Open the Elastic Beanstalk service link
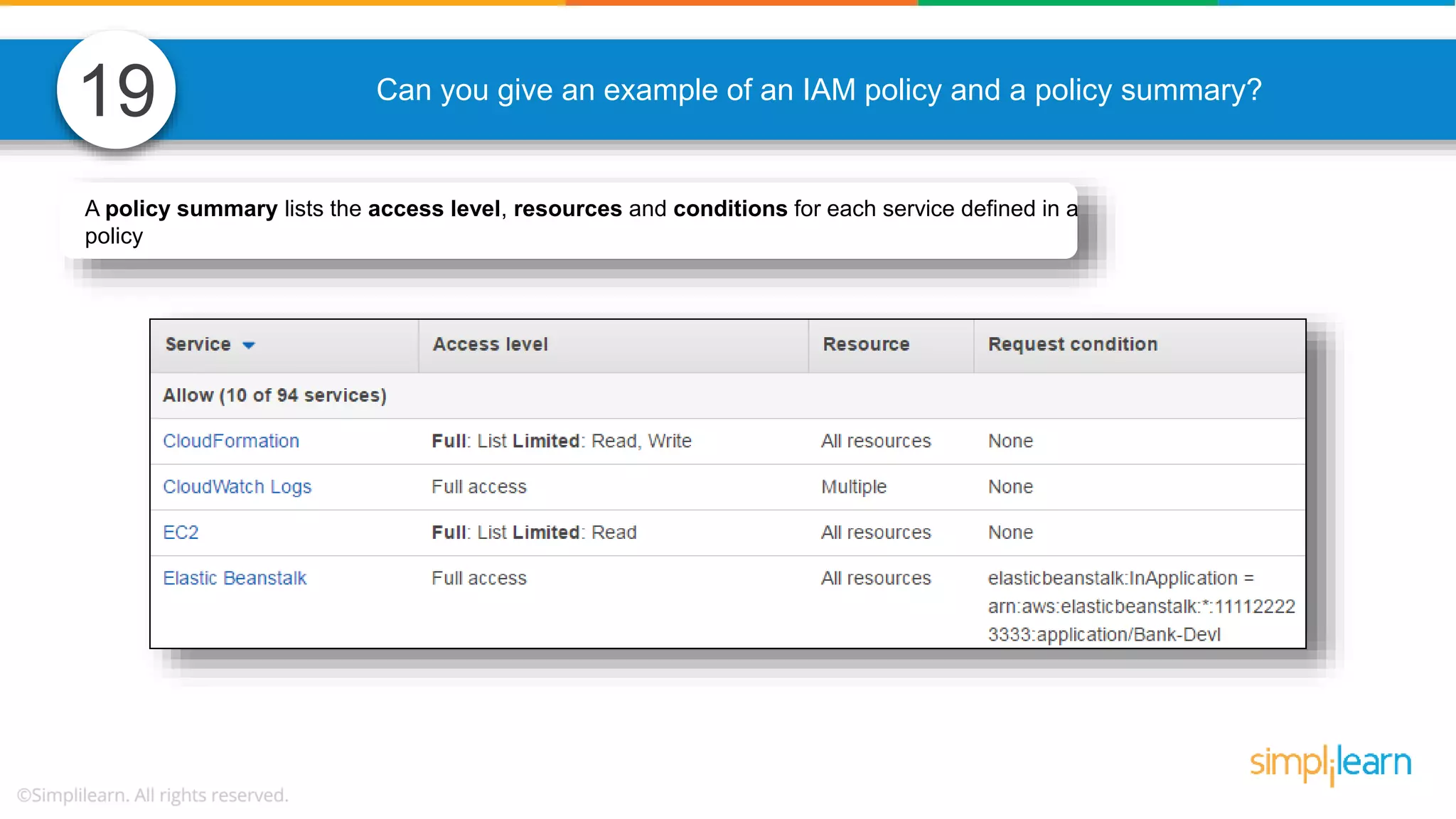Screen dimensions: 1456x819 point(235,578)
